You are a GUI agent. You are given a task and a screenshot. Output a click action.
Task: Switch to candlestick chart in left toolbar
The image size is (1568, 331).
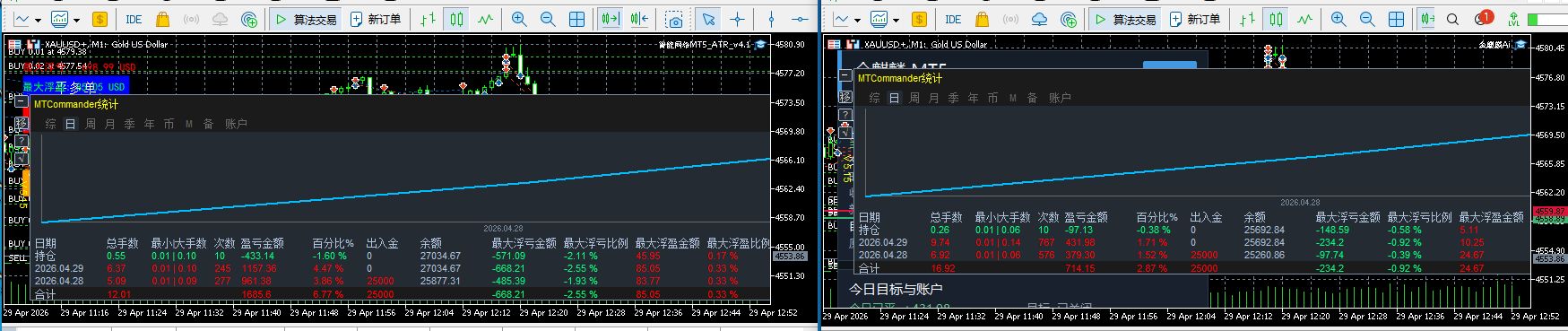point(456,18)
